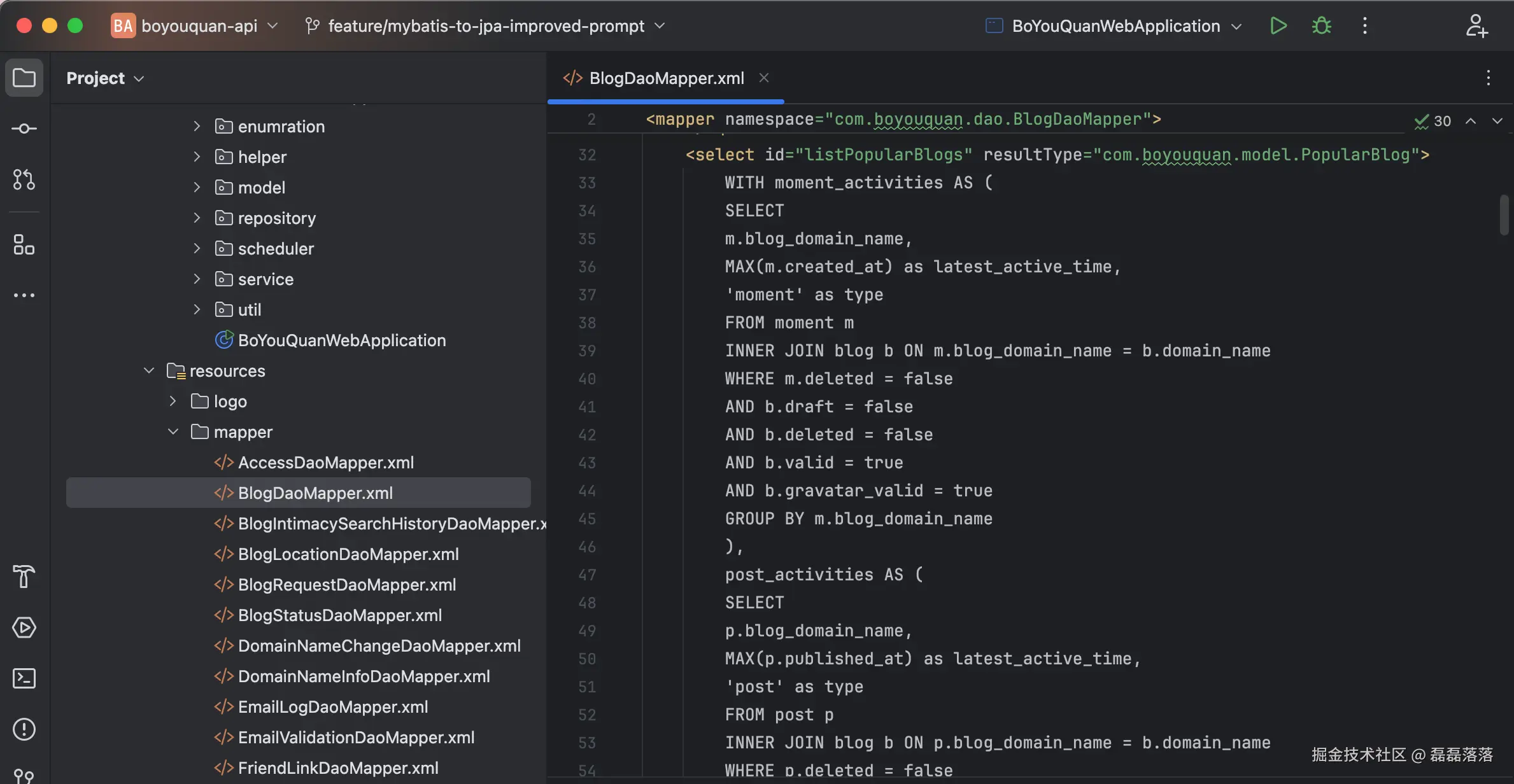Open the Problems tool window
1514x784 pixels.
pyautogui.click(x=24, y=729)
